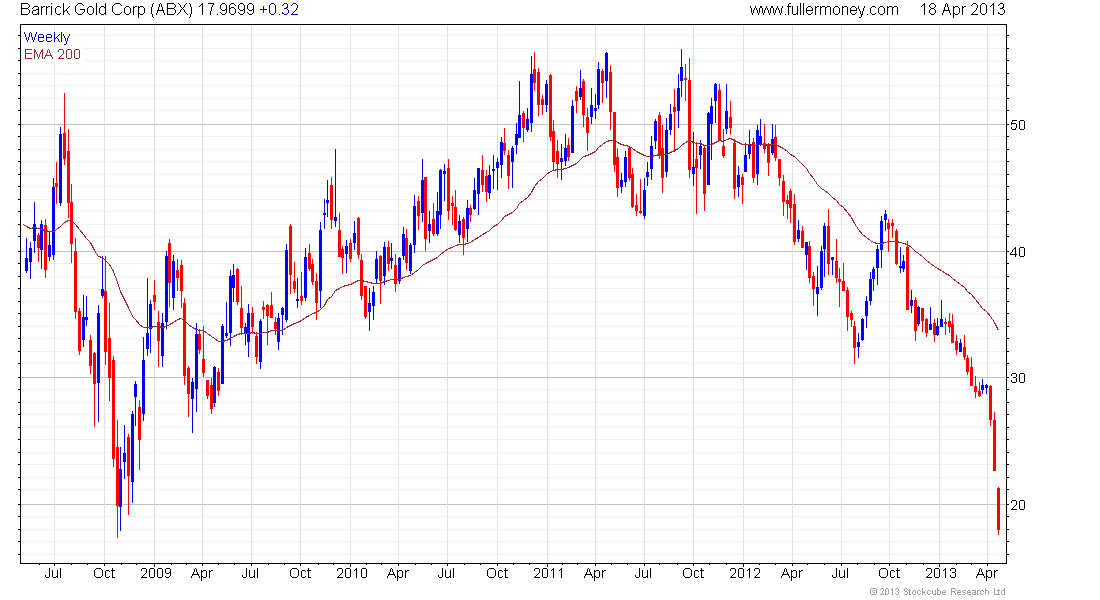Click the 30 price axis label
The height and width of the screenshot is (600, 1100).
1017,378
